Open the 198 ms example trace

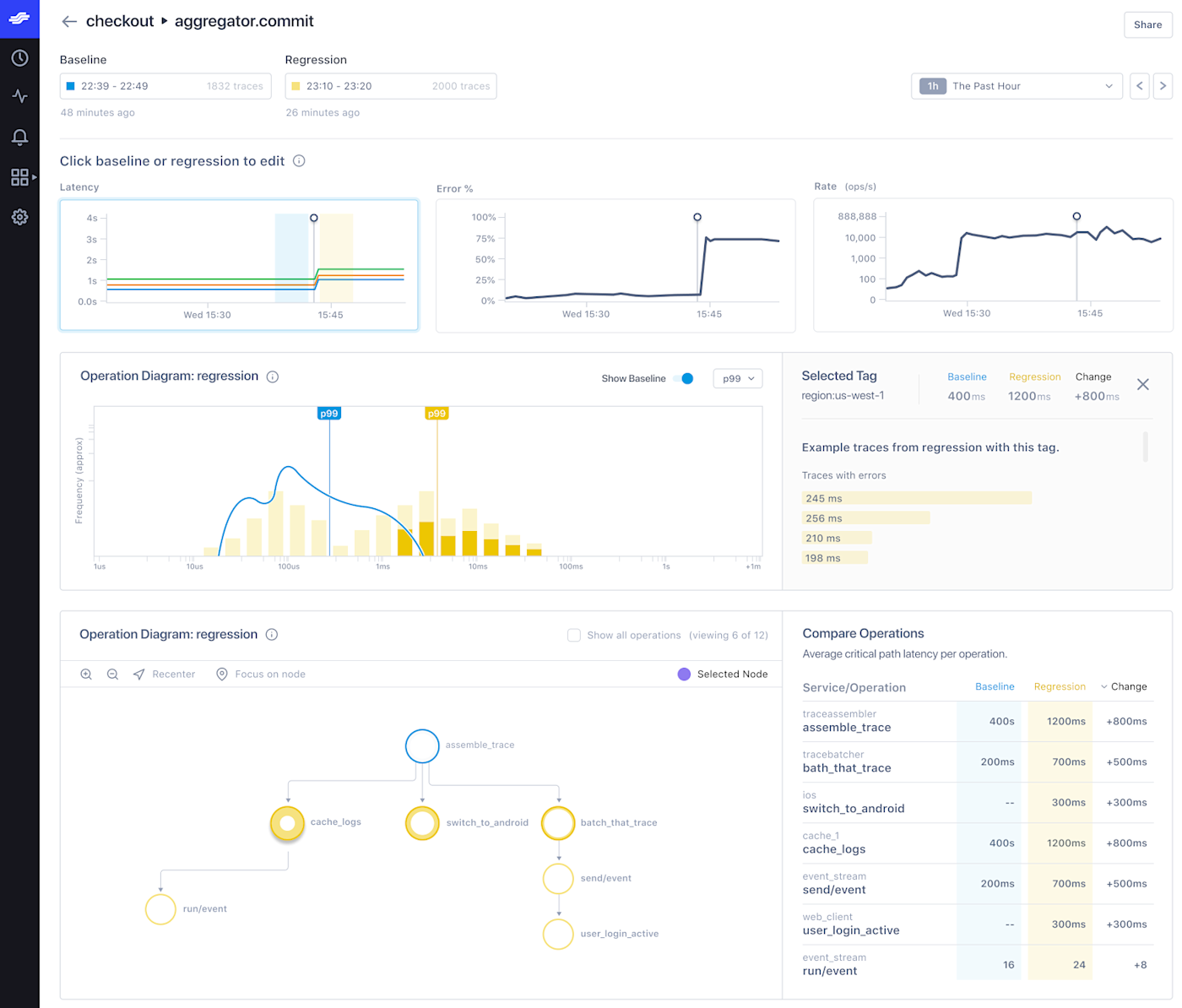pos(835,558)
